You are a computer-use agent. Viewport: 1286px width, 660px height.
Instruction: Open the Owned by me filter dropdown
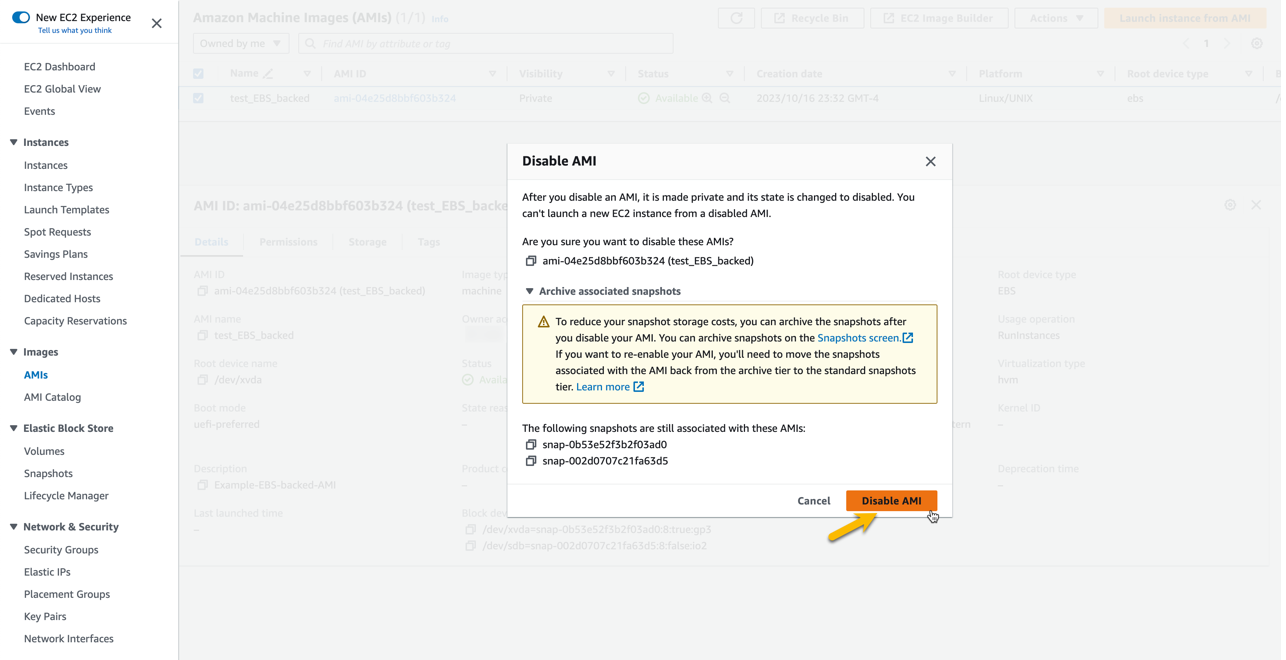[x=240, y=43]
